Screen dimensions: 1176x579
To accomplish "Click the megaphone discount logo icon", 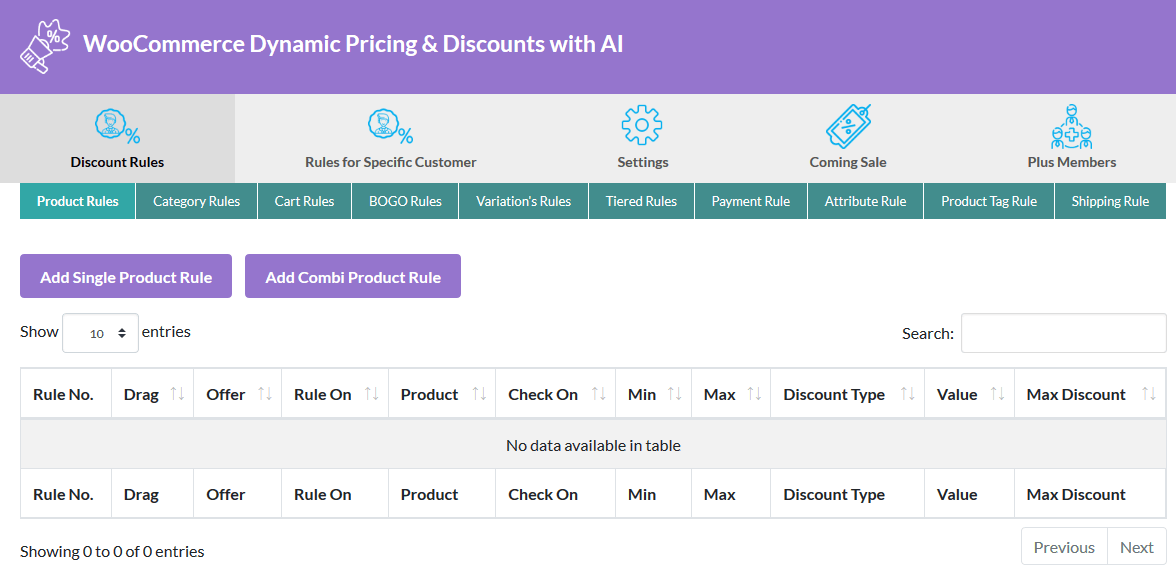I will (45, 46).
